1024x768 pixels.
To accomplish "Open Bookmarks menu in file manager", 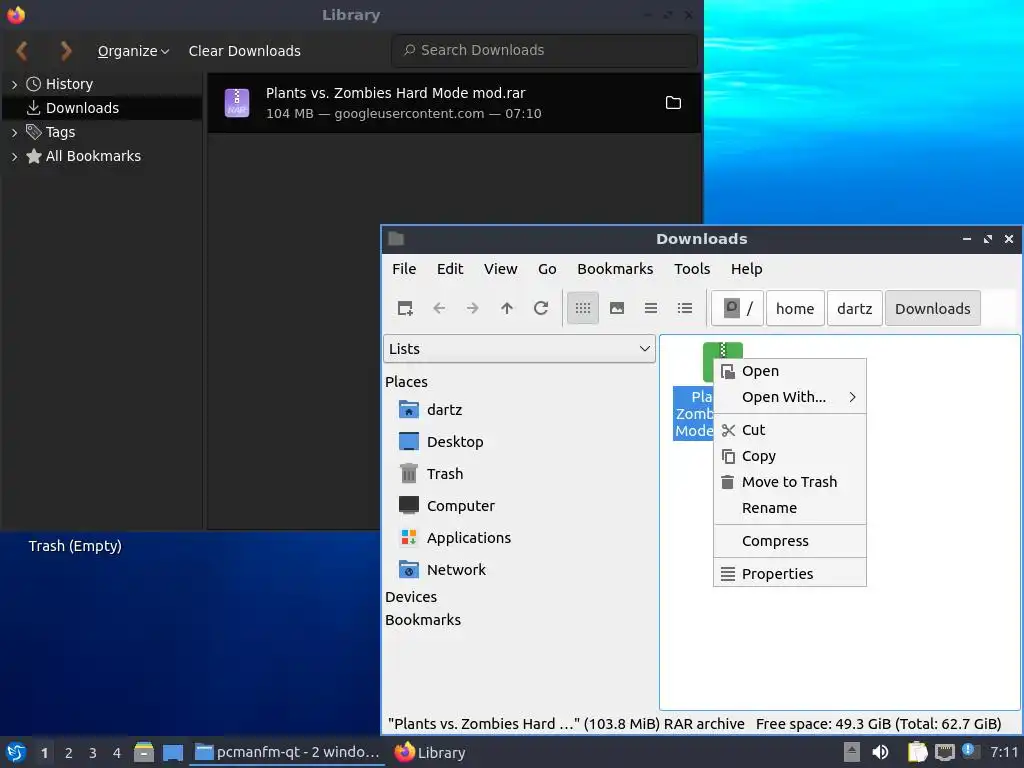I will tap(615, 269).
